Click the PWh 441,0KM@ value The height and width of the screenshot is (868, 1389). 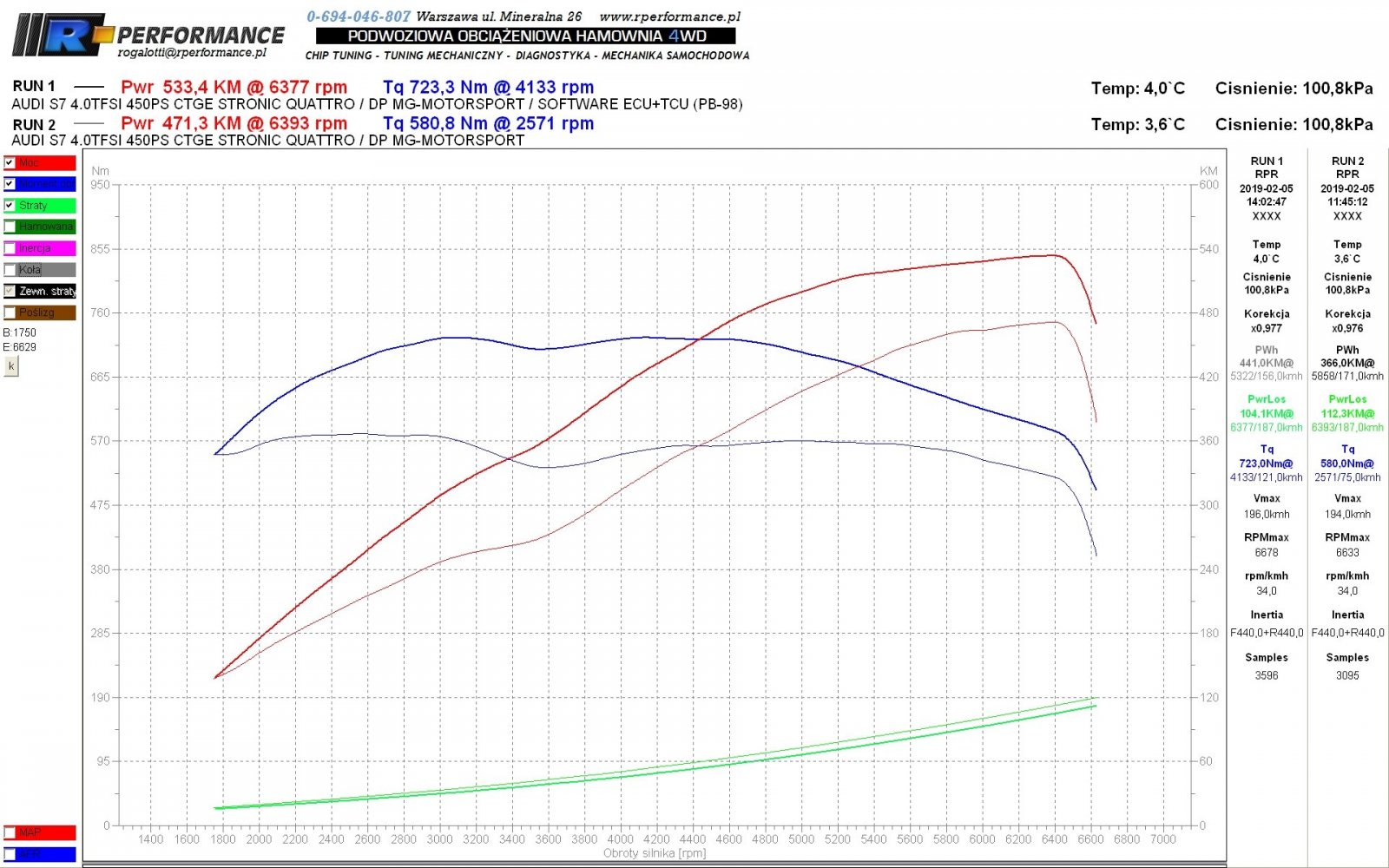(x=1267, y=363)
